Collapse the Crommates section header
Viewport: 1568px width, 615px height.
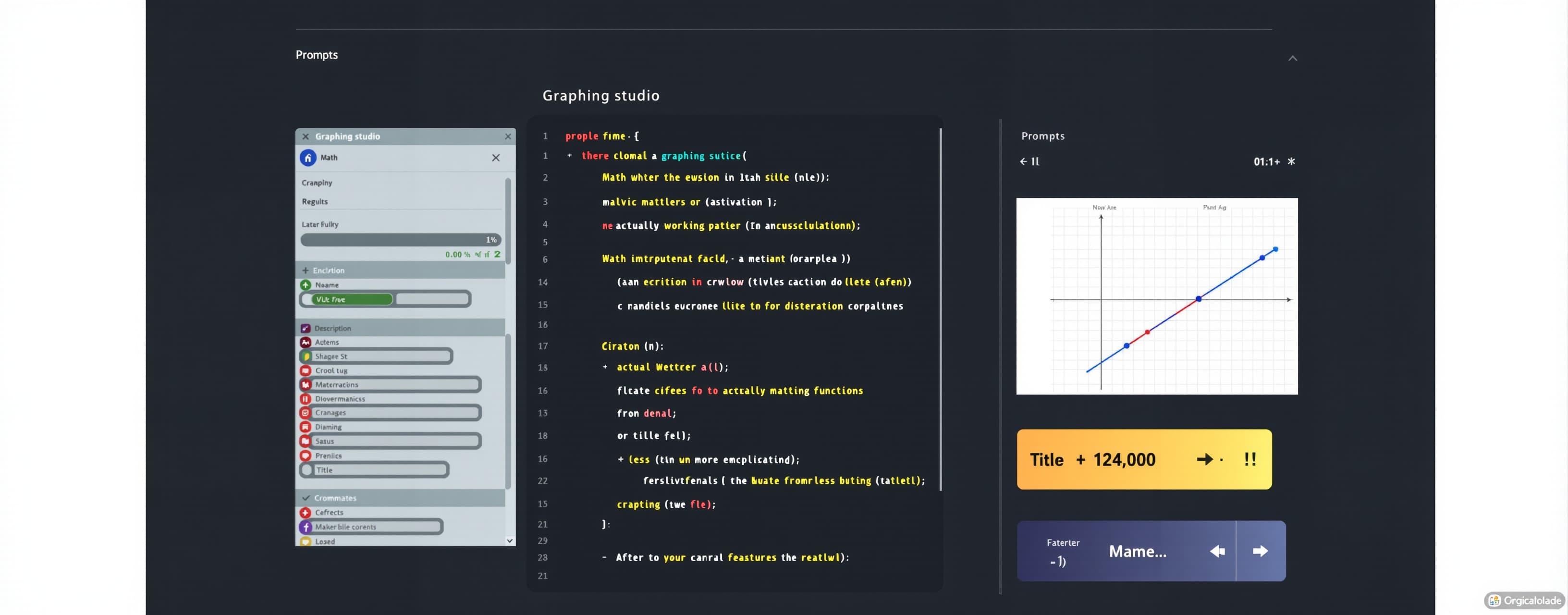click(400, 498)
